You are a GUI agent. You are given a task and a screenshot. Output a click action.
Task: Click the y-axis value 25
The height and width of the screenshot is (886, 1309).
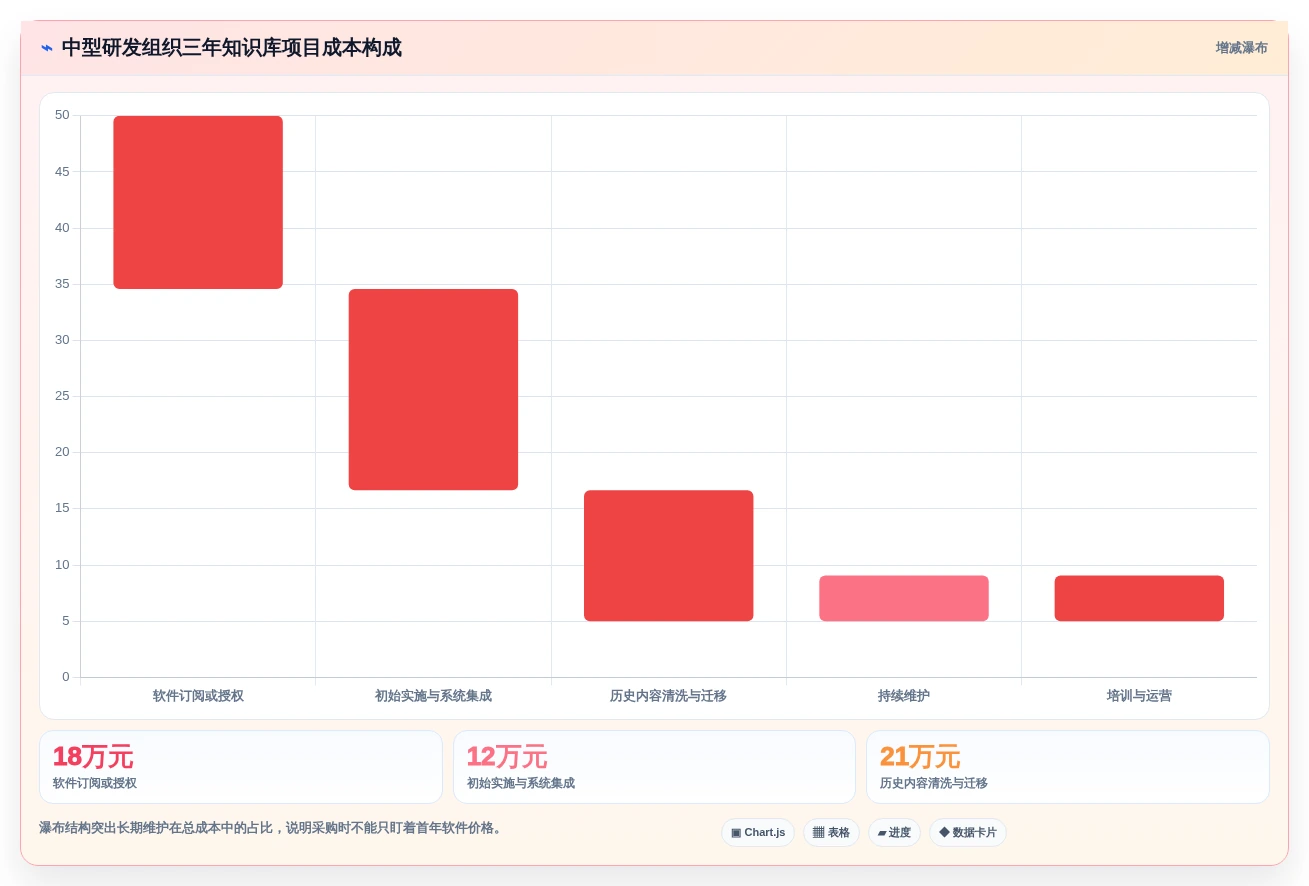tap(62, 396)
